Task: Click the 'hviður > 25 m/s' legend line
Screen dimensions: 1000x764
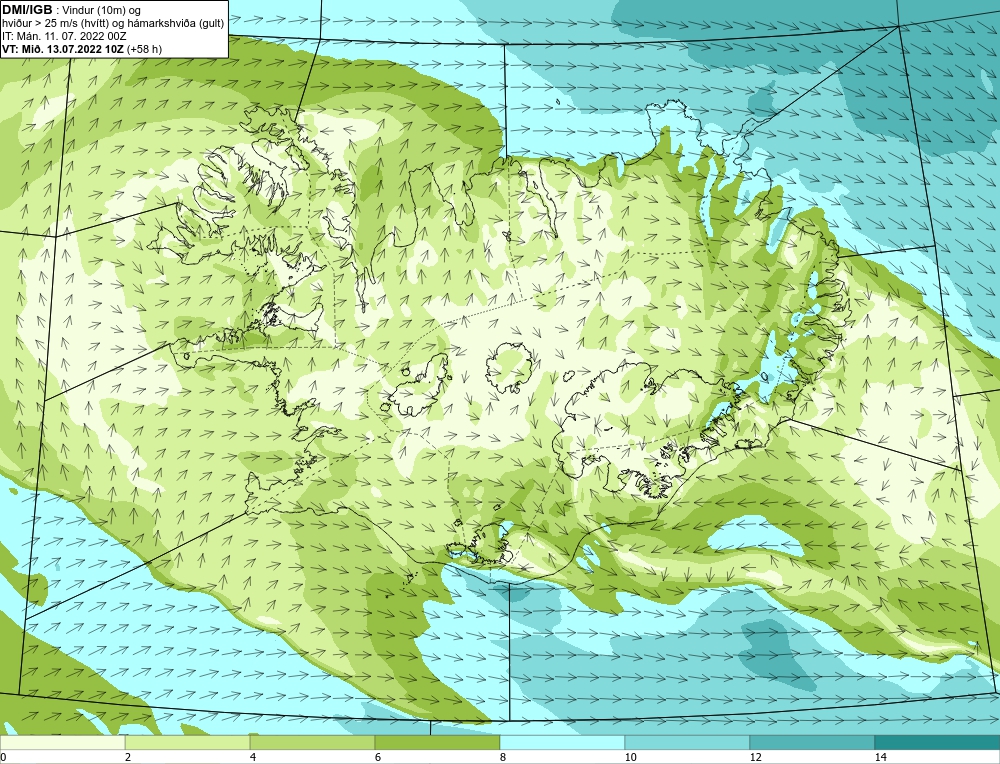Action: click(113, 23)
